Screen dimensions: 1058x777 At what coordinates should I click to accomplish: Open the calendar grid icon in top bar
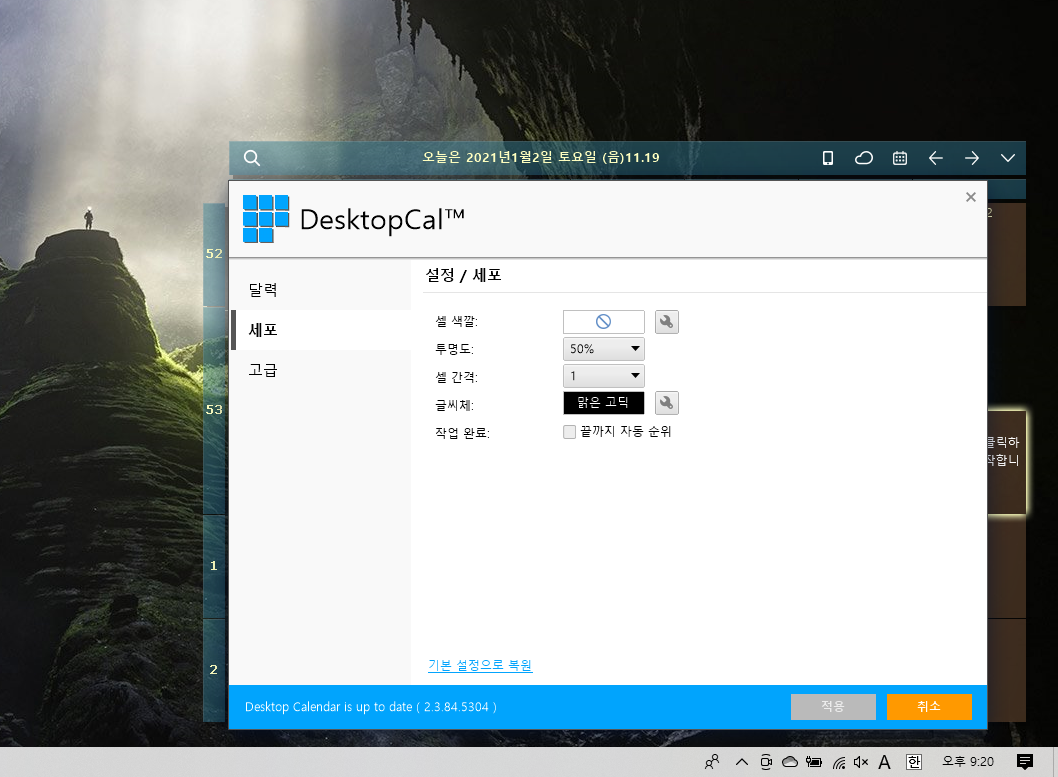tap(899, 158)
